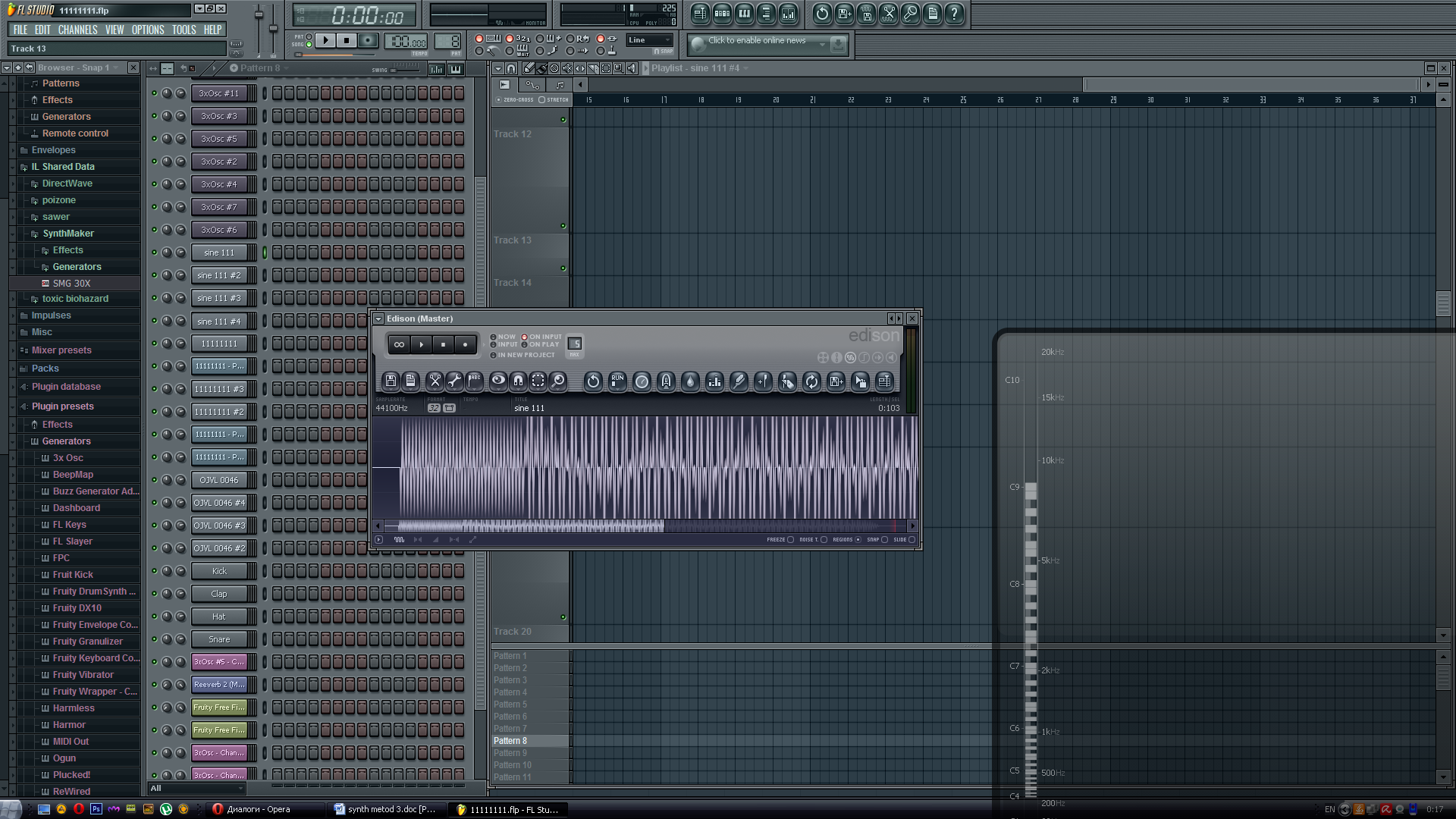This screenshot has height=819, width=1456.
Task: Open playlist options arrow menu
Action: (x=498, y=68)
